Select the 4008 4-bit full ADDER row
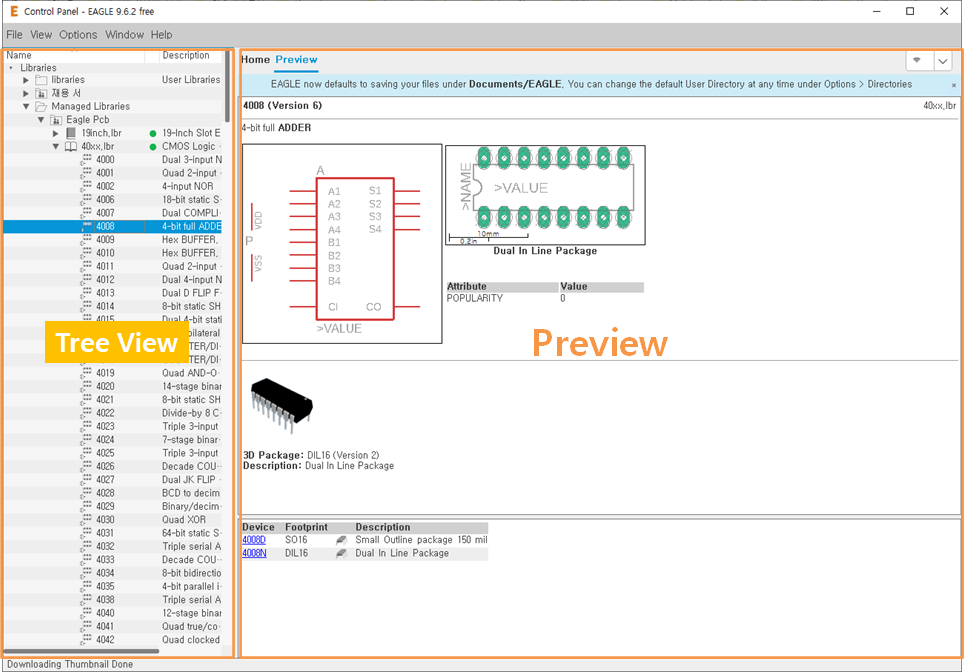The width and height of the screenshot is (964, 672). tap(113, 226)
